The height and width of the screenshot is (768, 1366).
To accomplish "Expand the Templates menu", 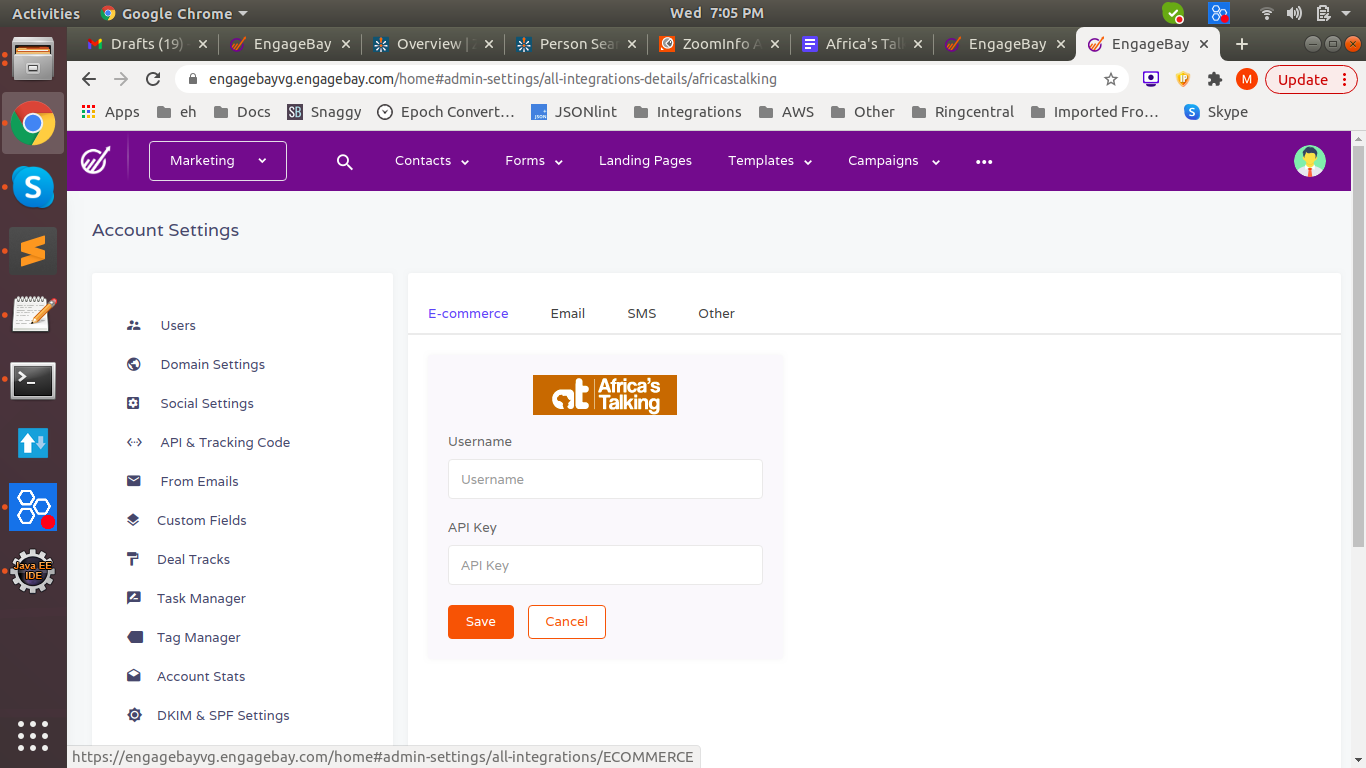I will [770, 161].
